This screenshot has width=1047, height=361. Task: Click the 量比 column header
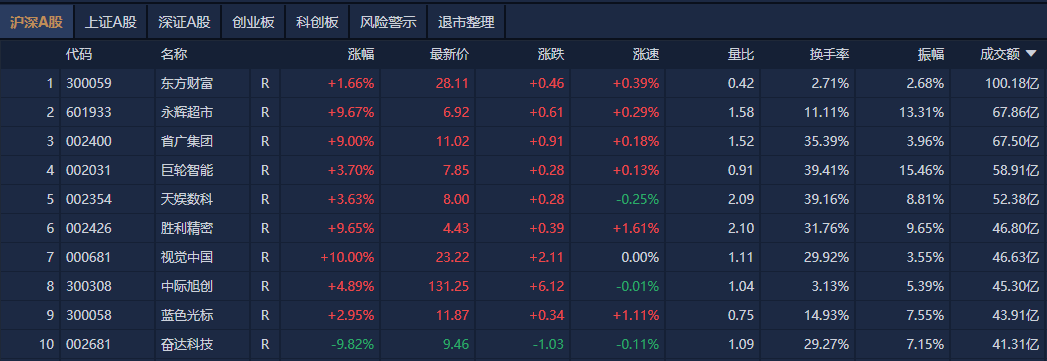[741, 55]
